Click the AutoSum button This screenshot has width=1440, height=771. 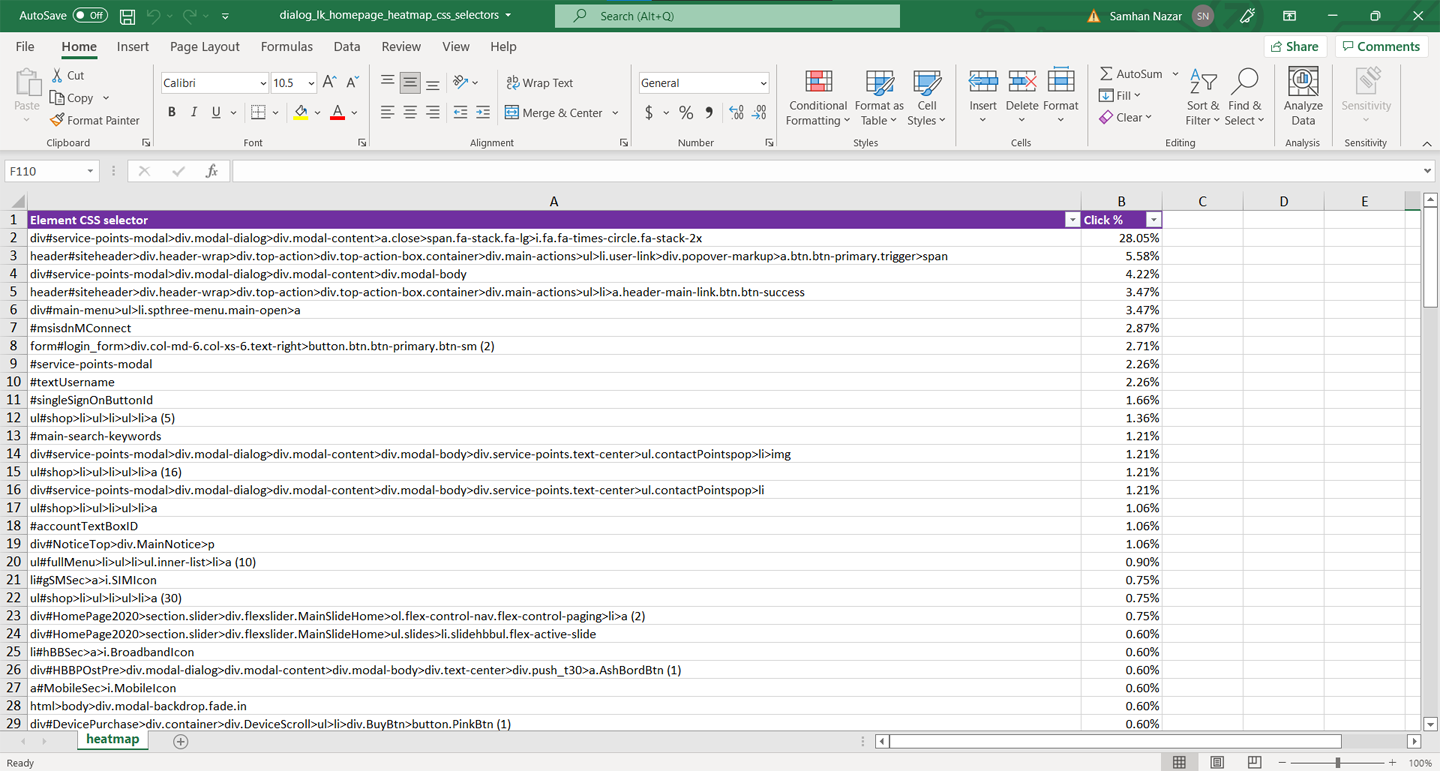pyautogui.click(x=1131, y=74)
